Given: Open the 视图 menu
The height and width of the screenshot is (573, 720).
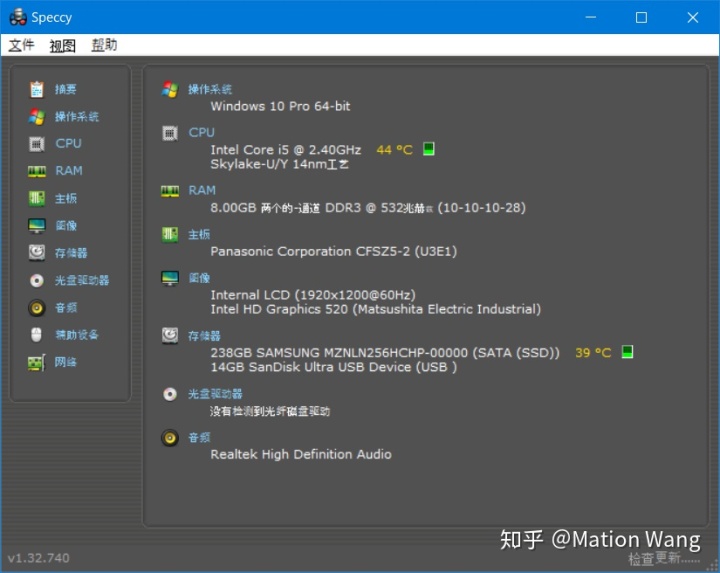Looking at the screenshot, I should (x=62, y=45).
